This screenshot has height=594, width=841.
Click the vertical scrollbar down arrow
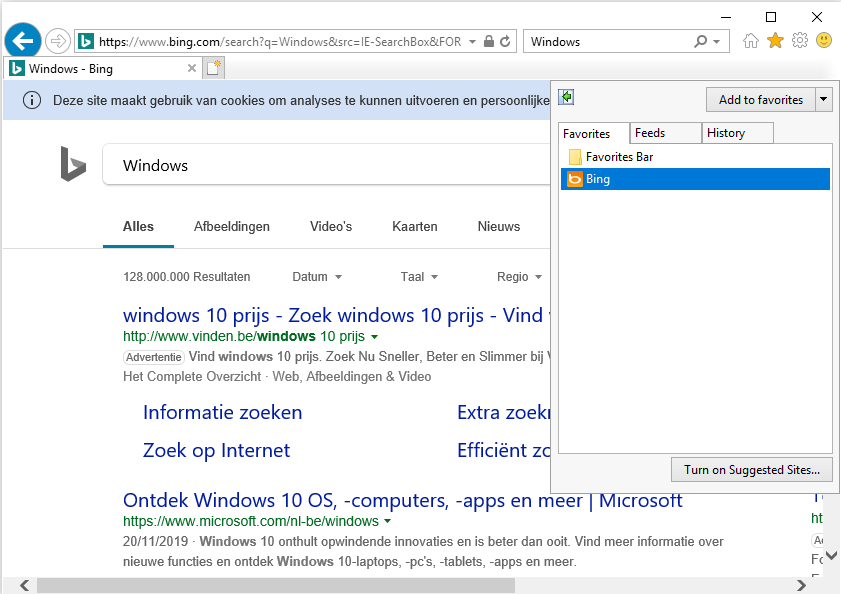pyautogui.click(x=831, y=555)
